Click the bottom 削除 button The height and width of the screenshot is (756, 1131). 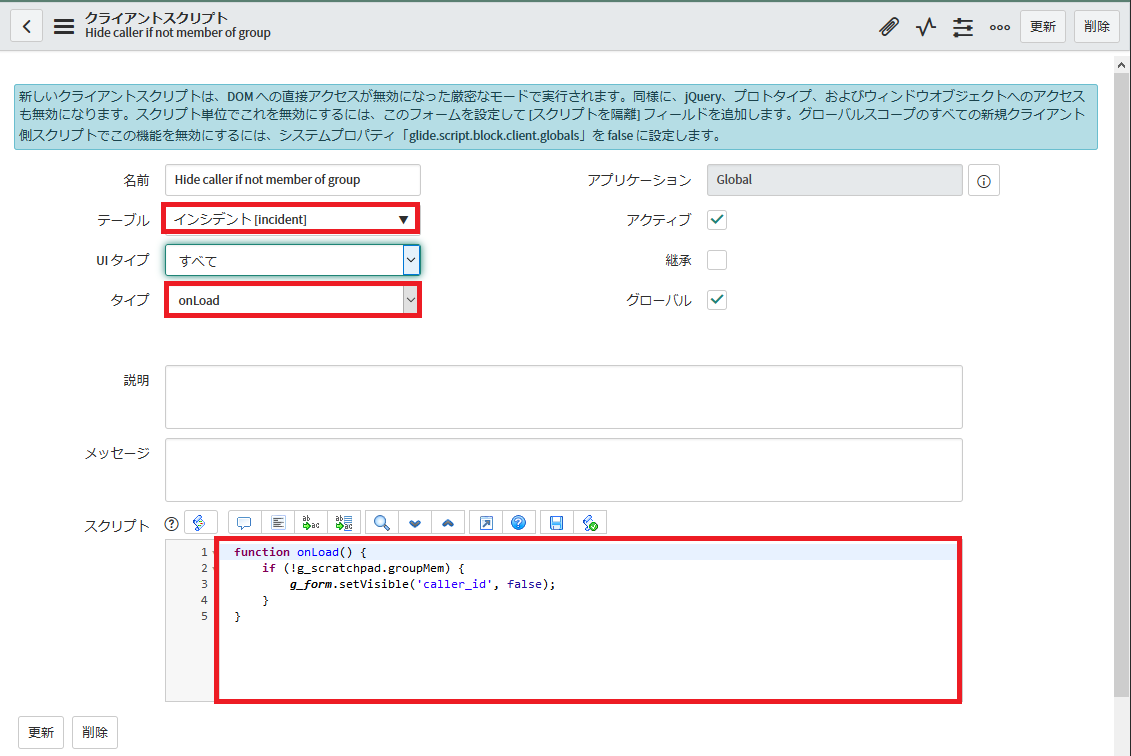pyautogui.click(x=94, y=732)
